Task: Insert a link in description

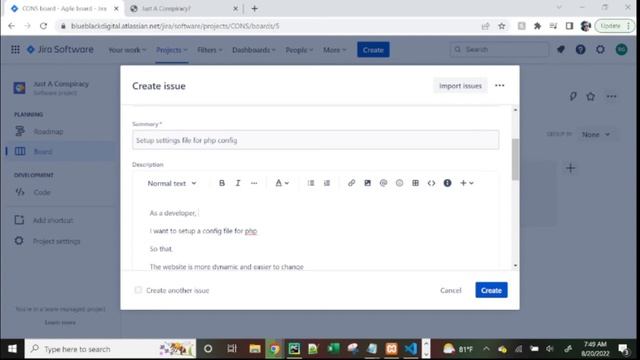Action: click(x=351, y=183)
